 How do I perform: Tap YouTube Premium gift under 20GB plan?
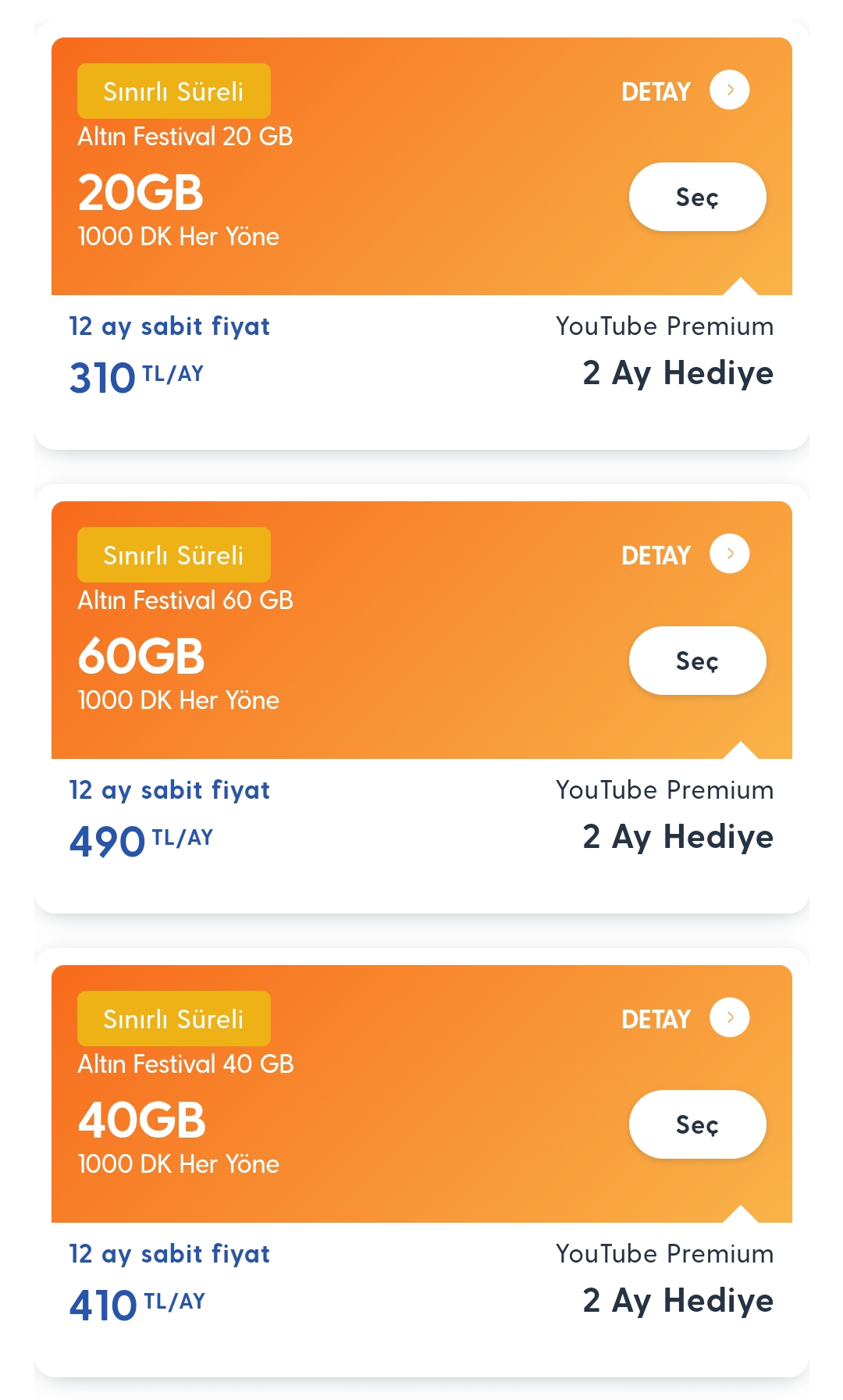(664, 351)
